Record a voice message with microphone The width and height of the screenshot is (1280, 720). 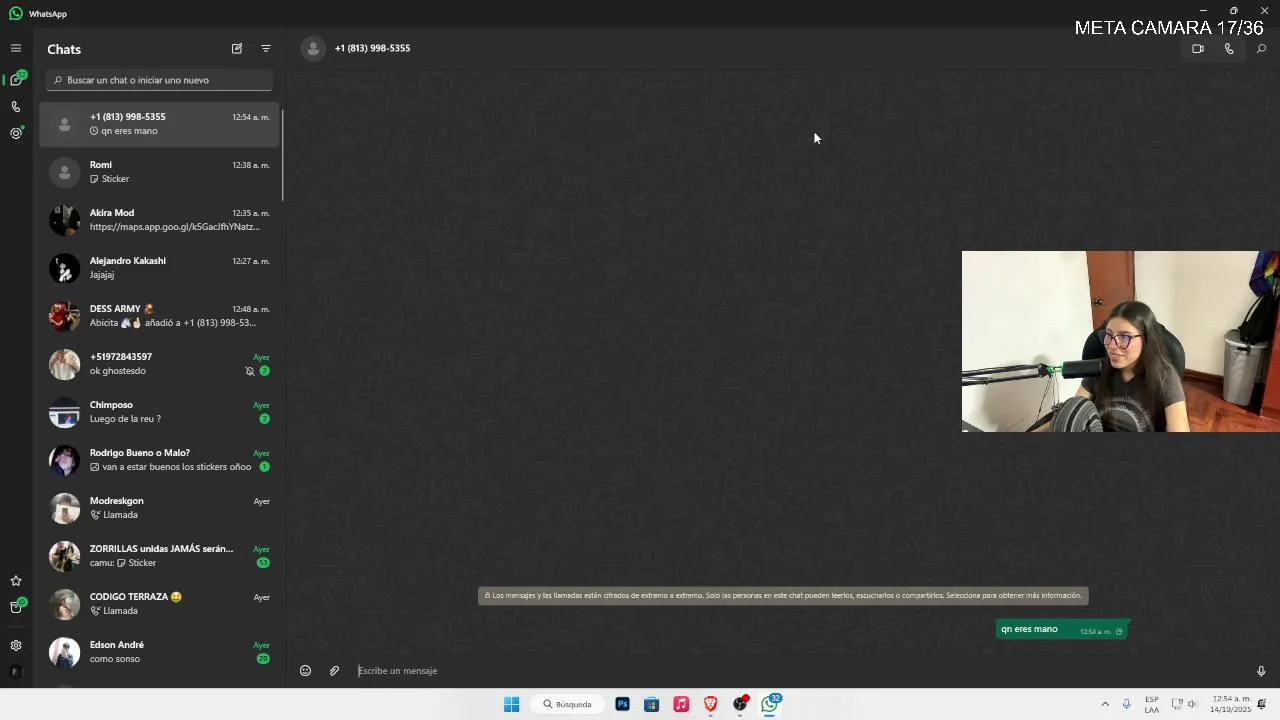pos(1261,671)
